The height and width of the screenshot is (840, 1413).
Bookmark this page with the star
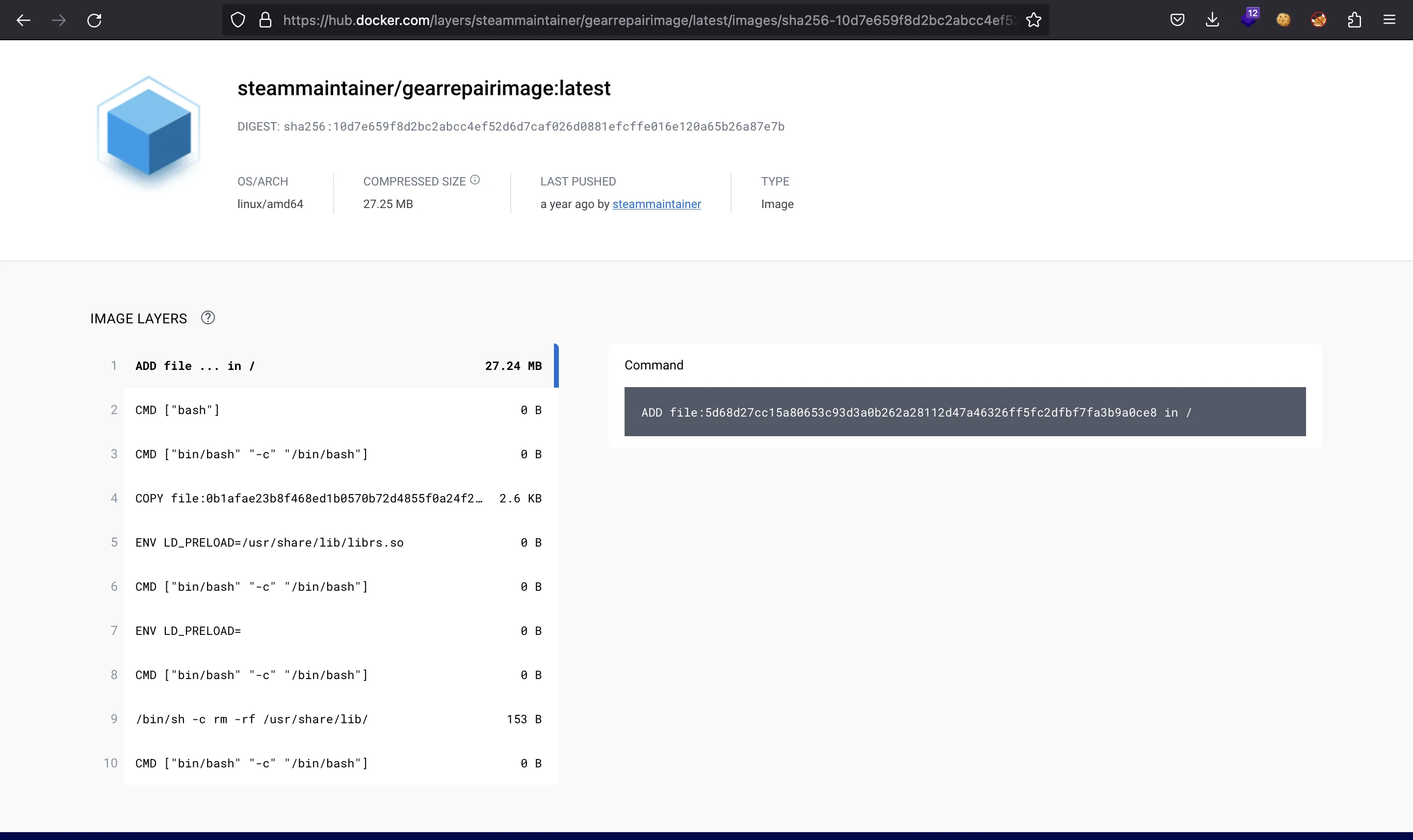pos(1034,21)
